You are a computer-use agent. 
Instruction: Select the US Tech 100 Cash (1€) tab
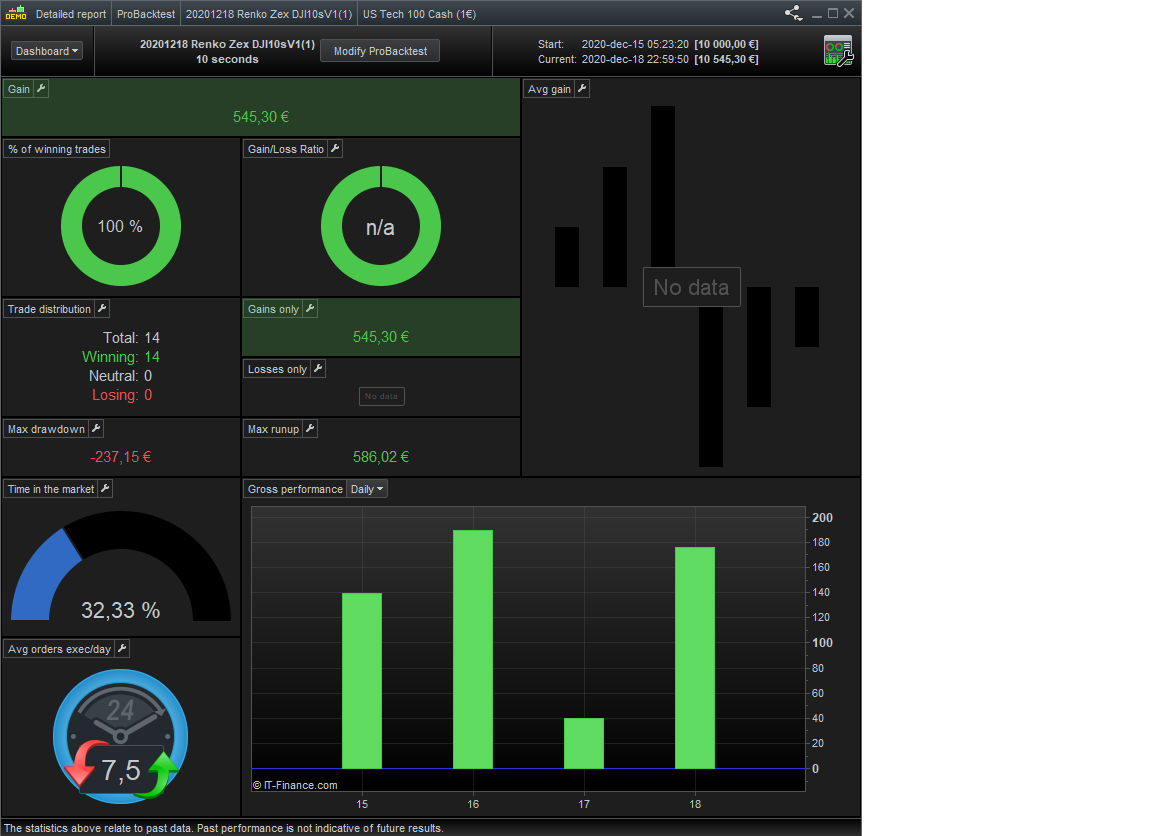click(420, 14)
